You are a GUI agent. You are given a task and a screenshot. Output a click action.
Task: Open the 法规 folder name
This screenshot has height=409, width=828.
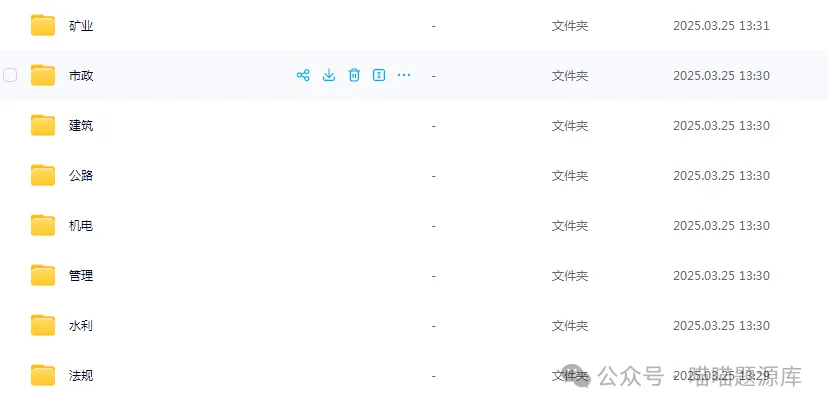tap(81, 376)
